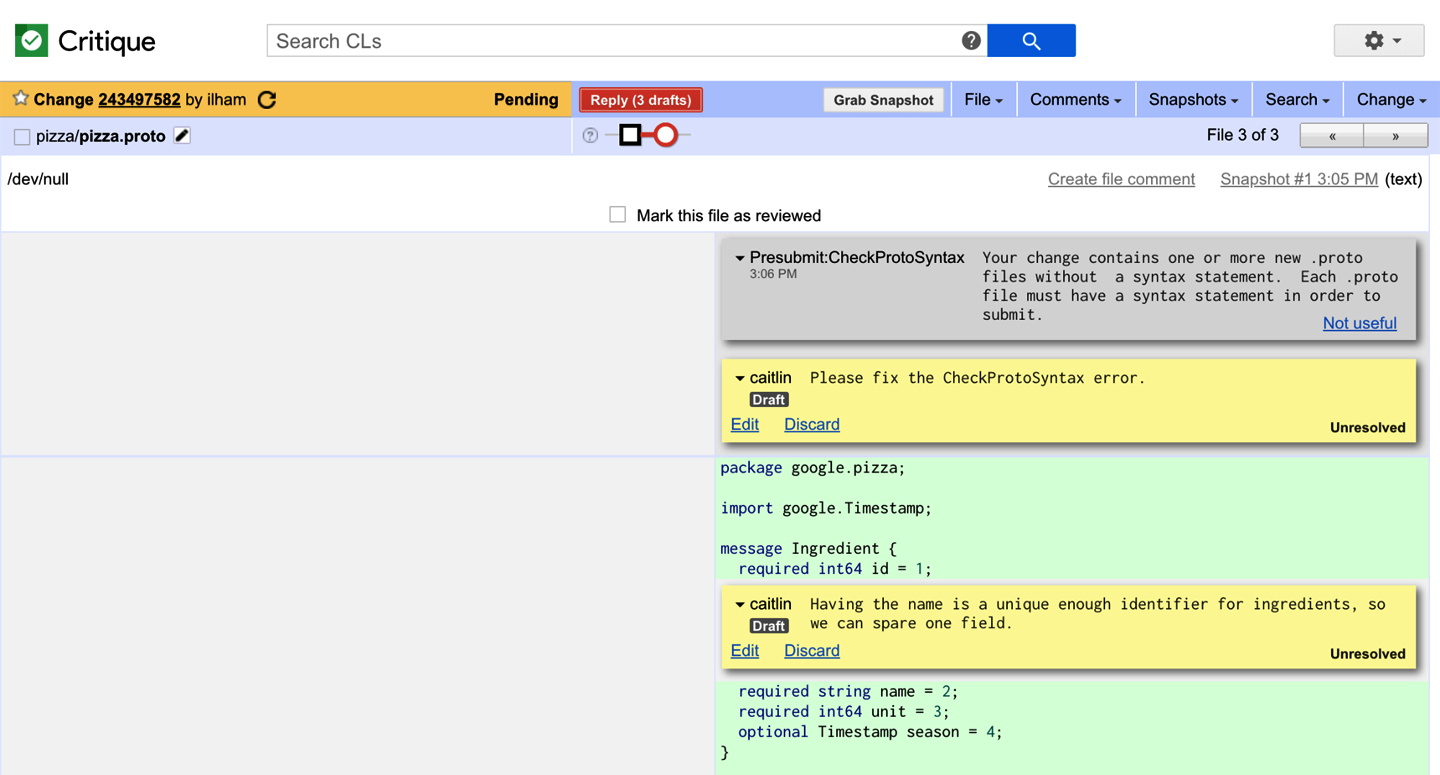Click the Reply (3 drafts) button
Image resolution: width=1440 pixels, height=775 pixels.
(x=641, y=100)
